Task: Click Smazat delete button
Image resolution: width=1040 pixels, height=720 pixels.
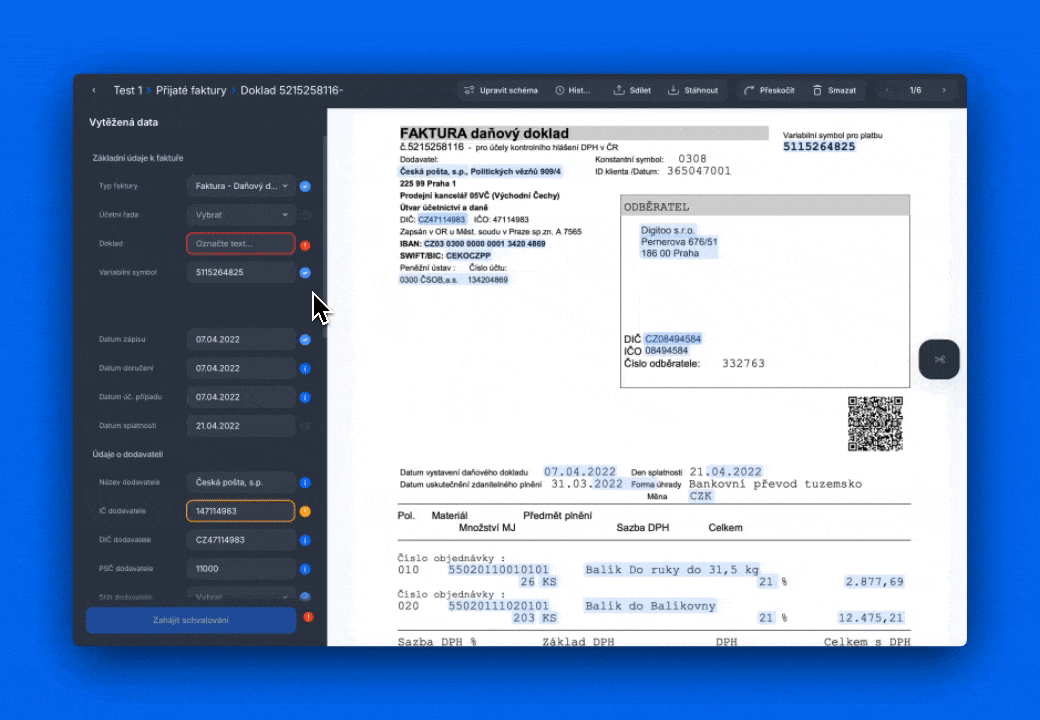Action: tap(834, 90)
